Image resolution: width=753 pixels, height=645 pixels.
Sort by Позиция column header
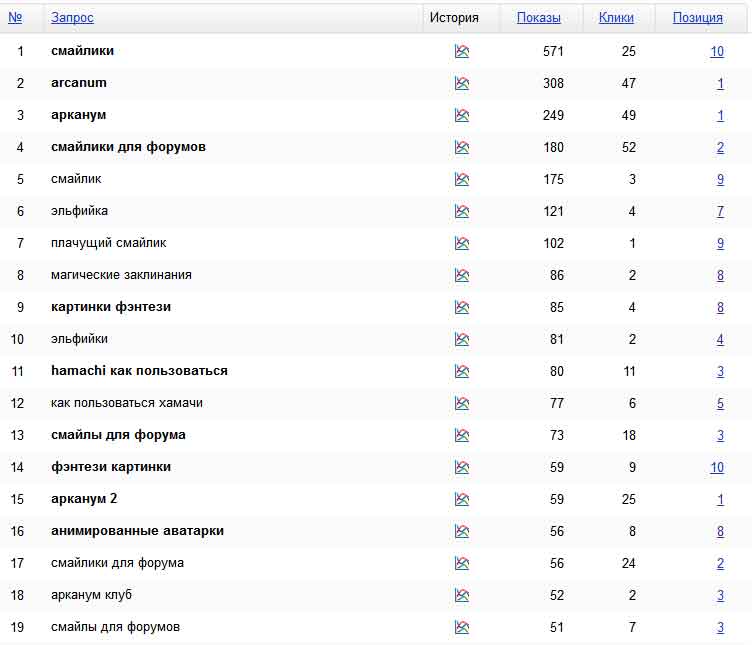[697, 18]
